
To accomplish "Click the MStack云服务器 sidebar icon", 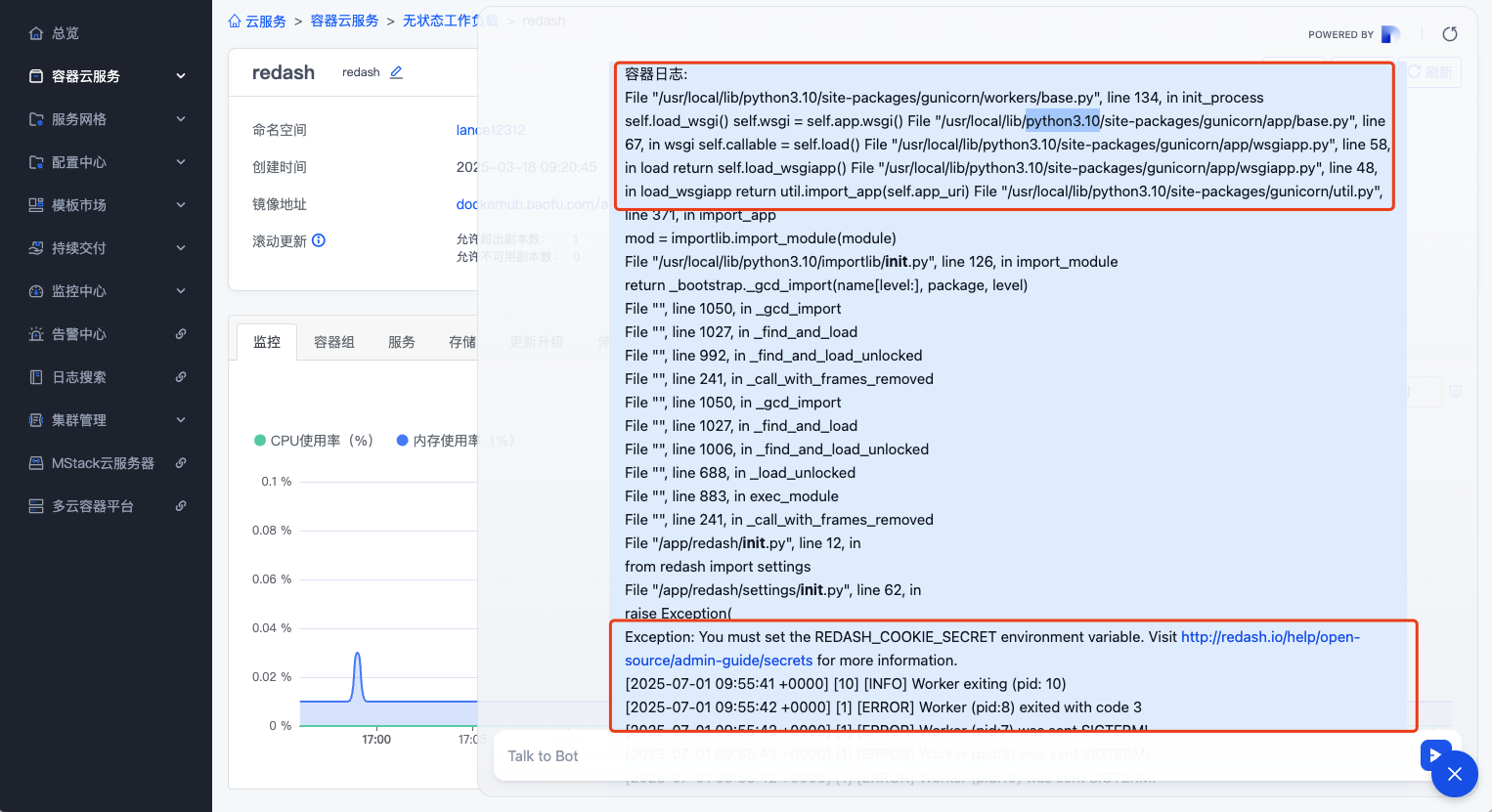I will [x=36, y=463].
